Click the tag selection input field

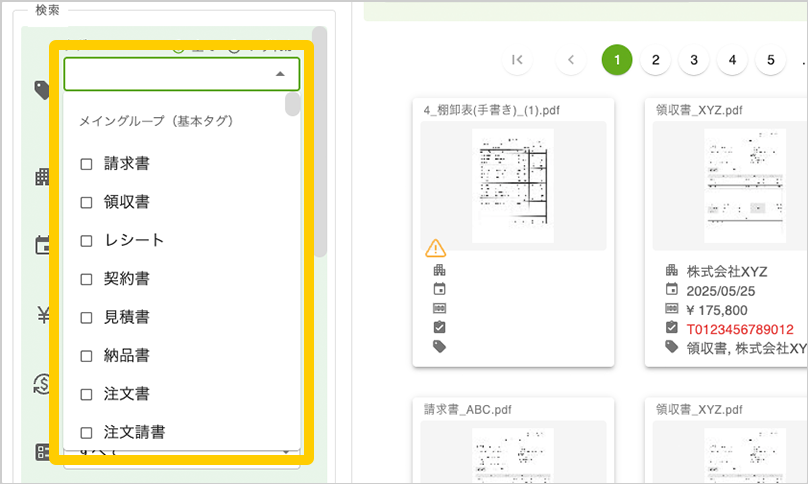pyautogui.click(x=181, y=74)
